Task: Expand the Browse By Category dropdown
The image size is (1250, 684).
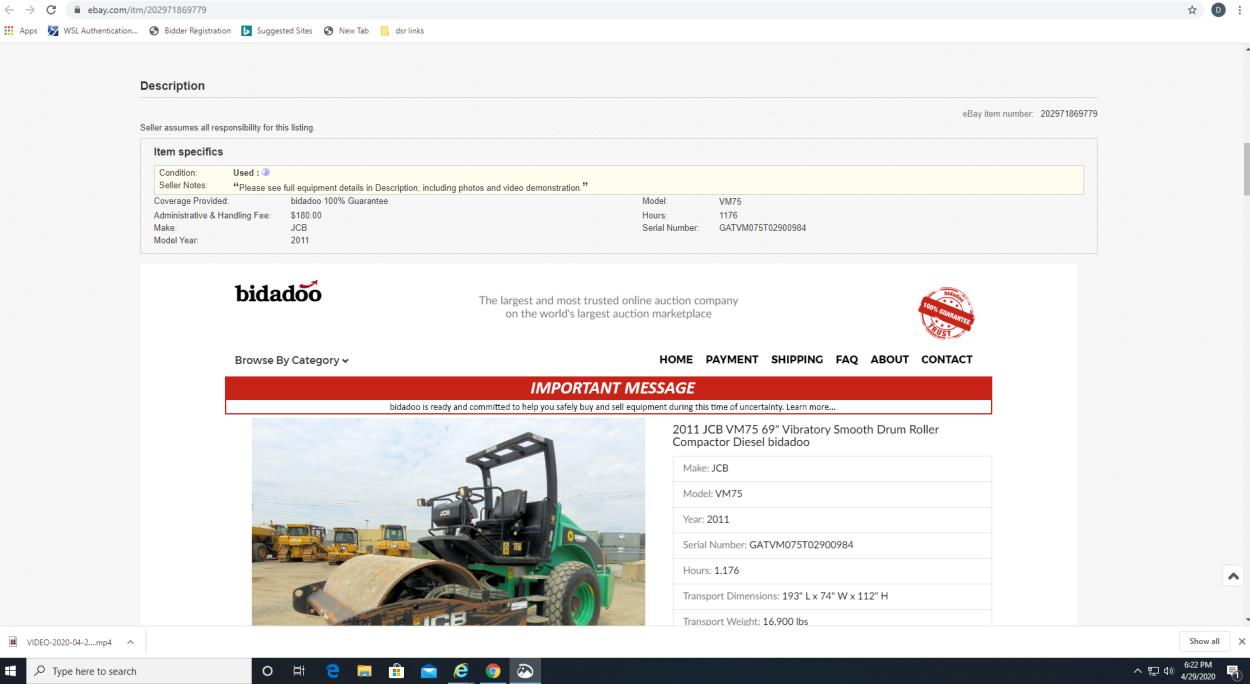Action: (x=291, y=360)
